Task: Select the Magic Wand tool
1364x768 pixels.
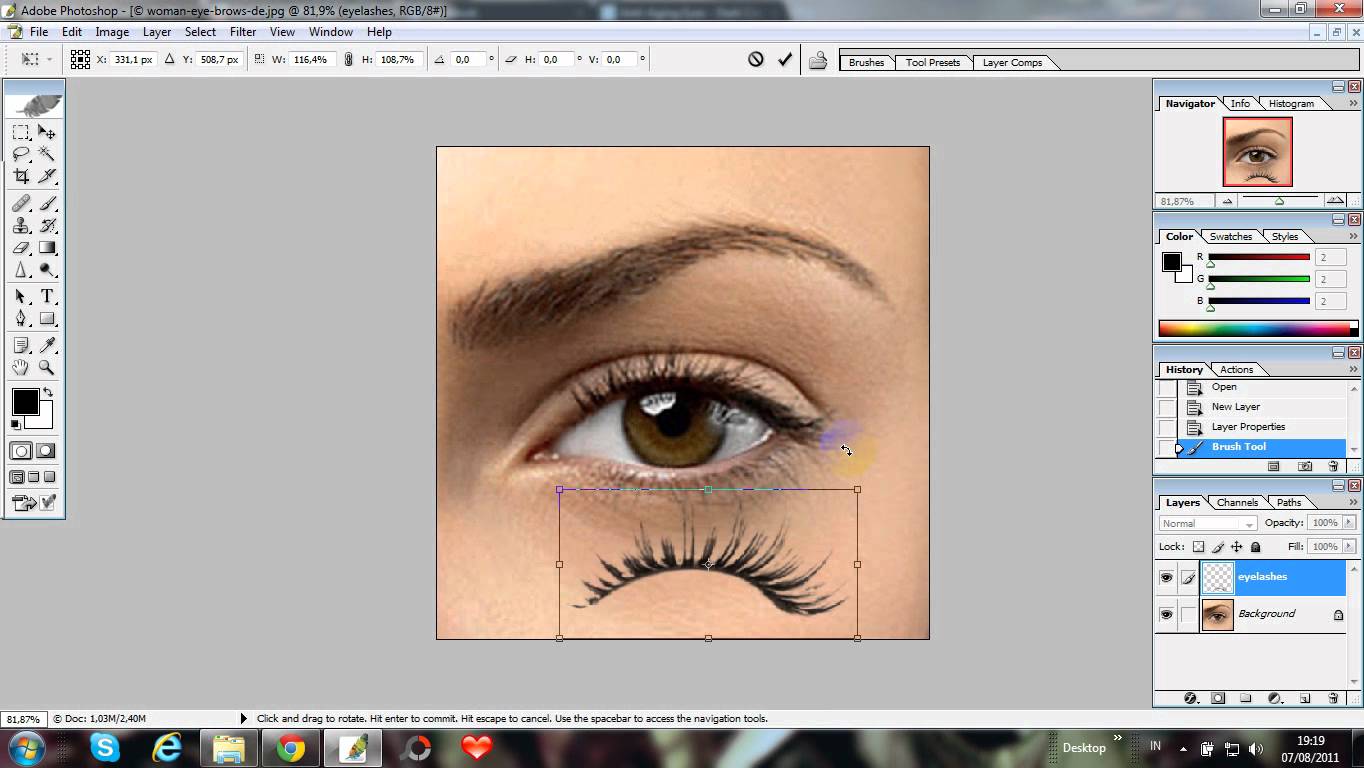Action: 47,154
